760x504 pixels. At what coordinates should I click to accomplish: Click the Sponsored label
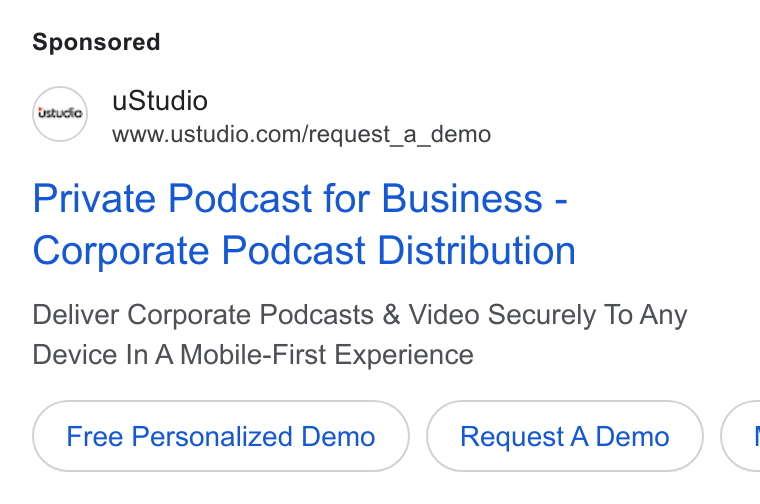click(96, 42)
